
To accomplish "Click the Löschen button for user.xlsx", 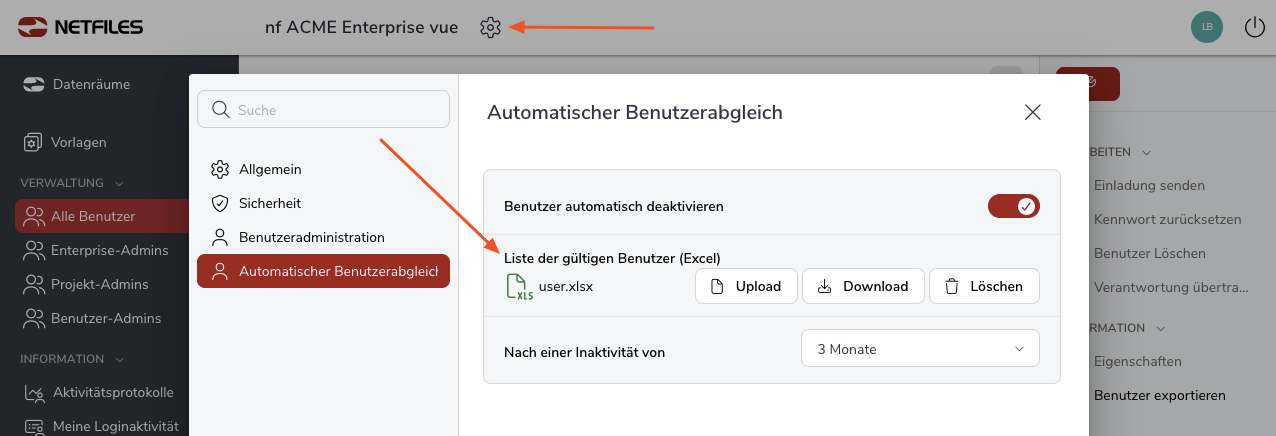I will point(984,286).
